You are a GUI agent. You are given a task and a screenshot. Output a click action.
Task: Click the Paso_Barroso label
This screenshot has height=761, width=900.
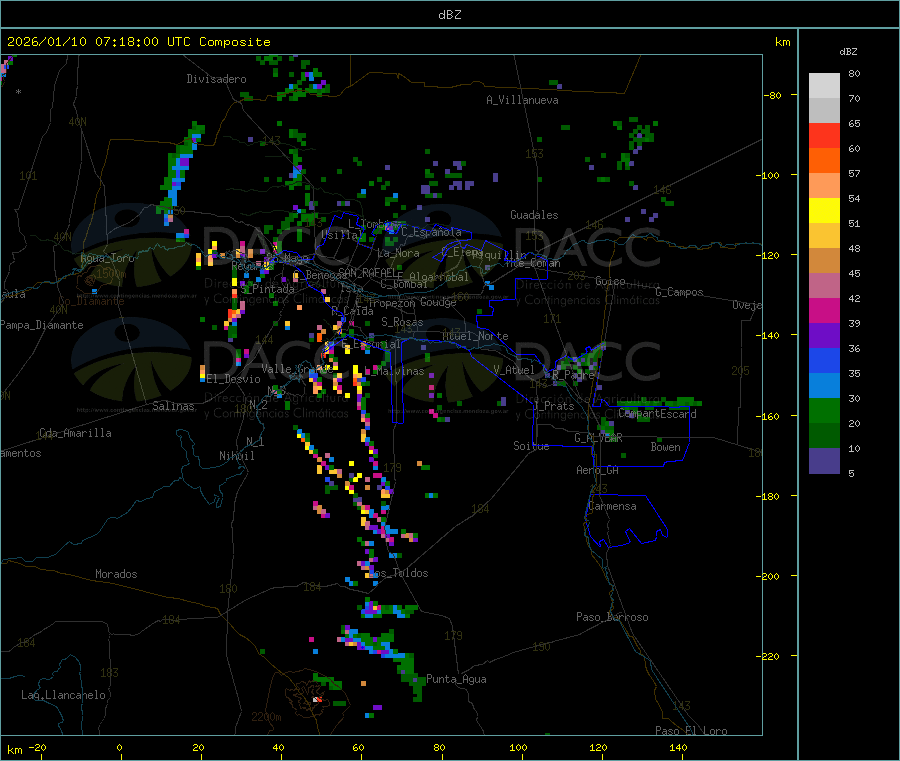coord(612,617)
